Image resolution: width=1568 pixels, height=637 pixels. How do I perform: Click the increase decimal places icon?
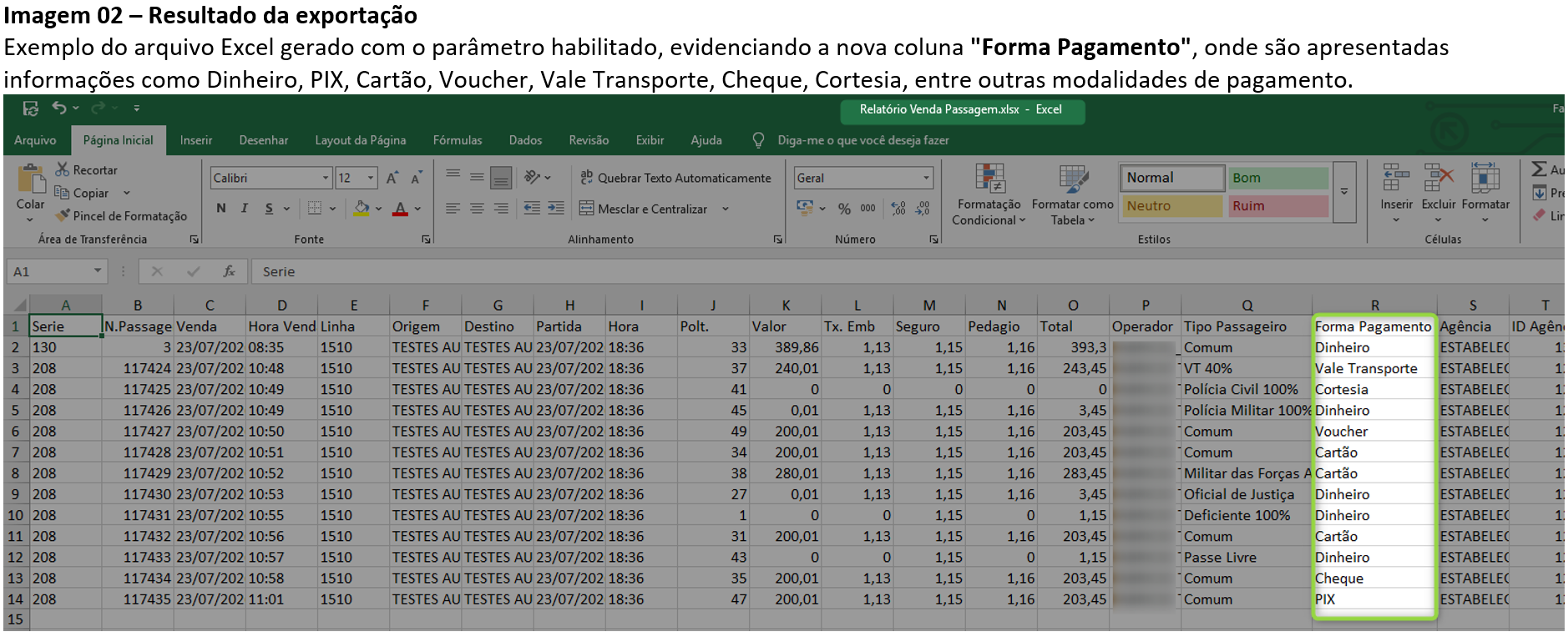[898, 209]
